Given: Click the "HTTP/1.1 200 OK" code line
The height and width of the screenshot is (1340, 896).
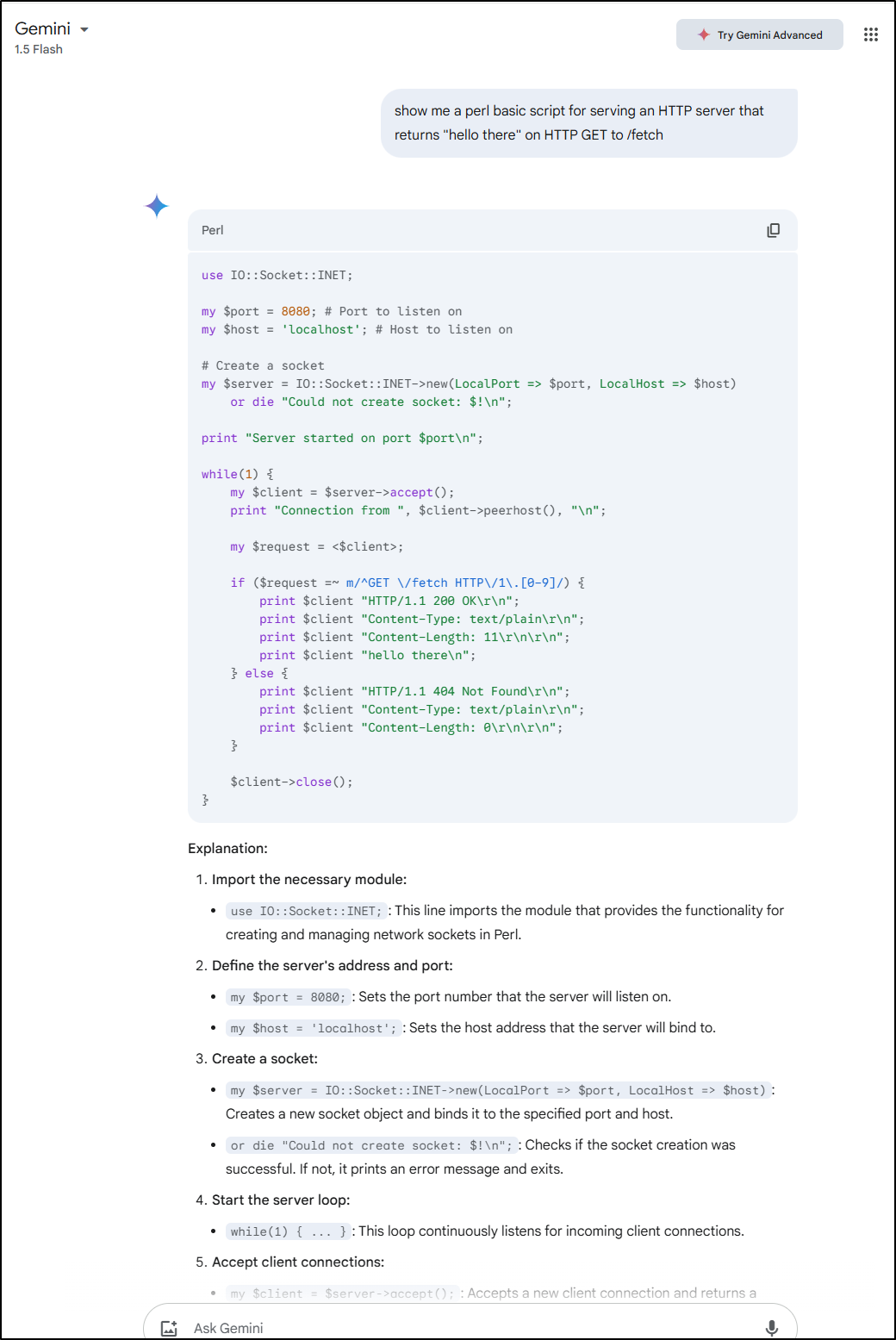Looking at the screenshot, I should pos(389,601).
